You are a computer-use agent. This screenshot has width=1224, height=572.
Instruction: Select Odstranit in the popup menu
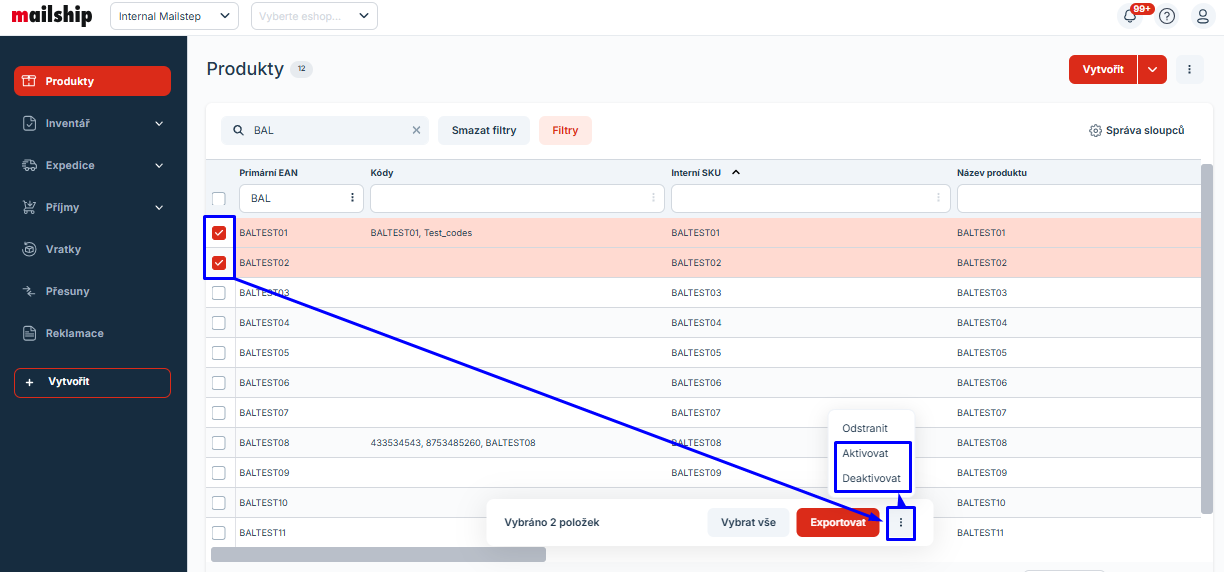click(865, 428)
